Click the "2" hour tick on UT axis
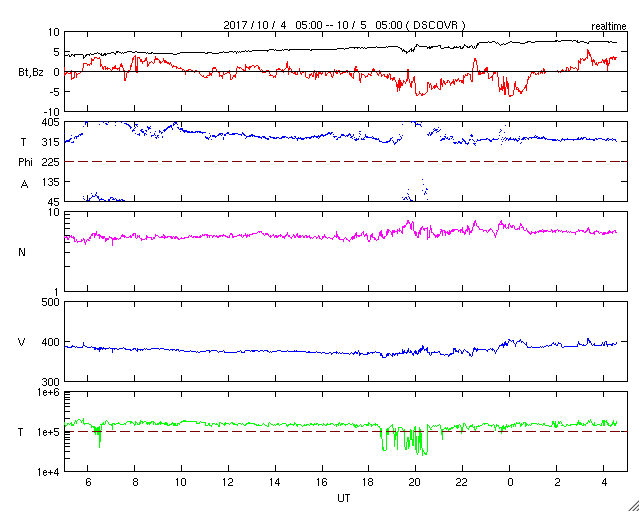The width and height of the screenshot is (640, 512). tap(558, 482)
